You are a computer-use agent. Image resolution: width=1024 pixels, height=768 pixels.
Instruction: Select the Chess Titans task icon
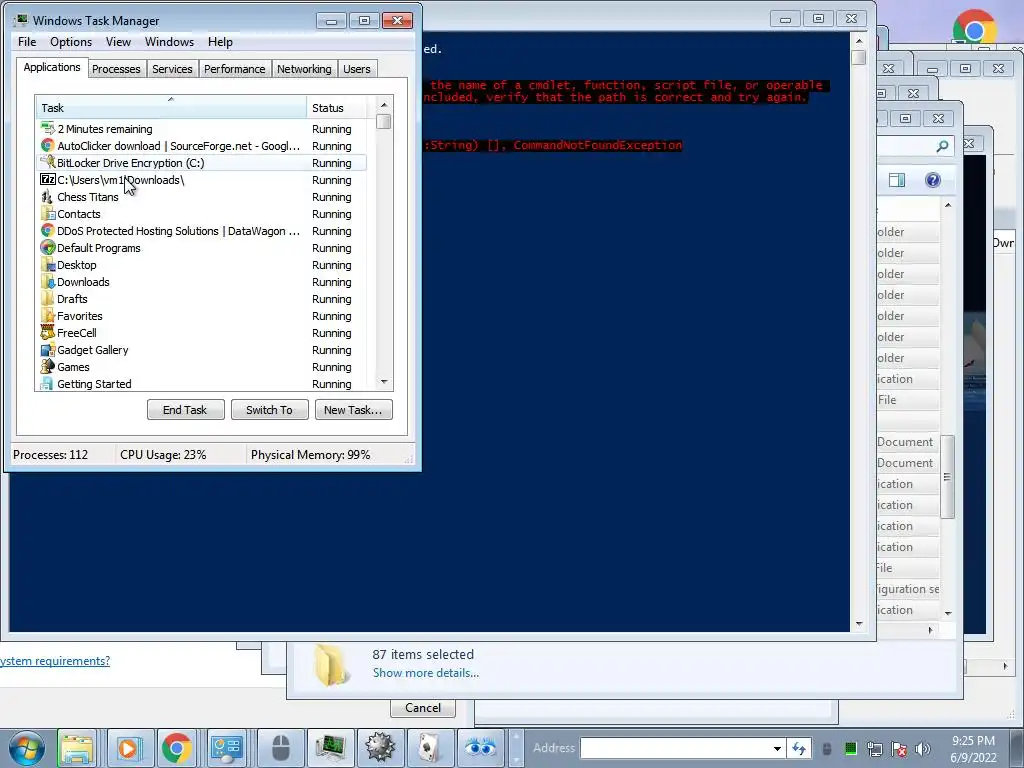point(47,197)
